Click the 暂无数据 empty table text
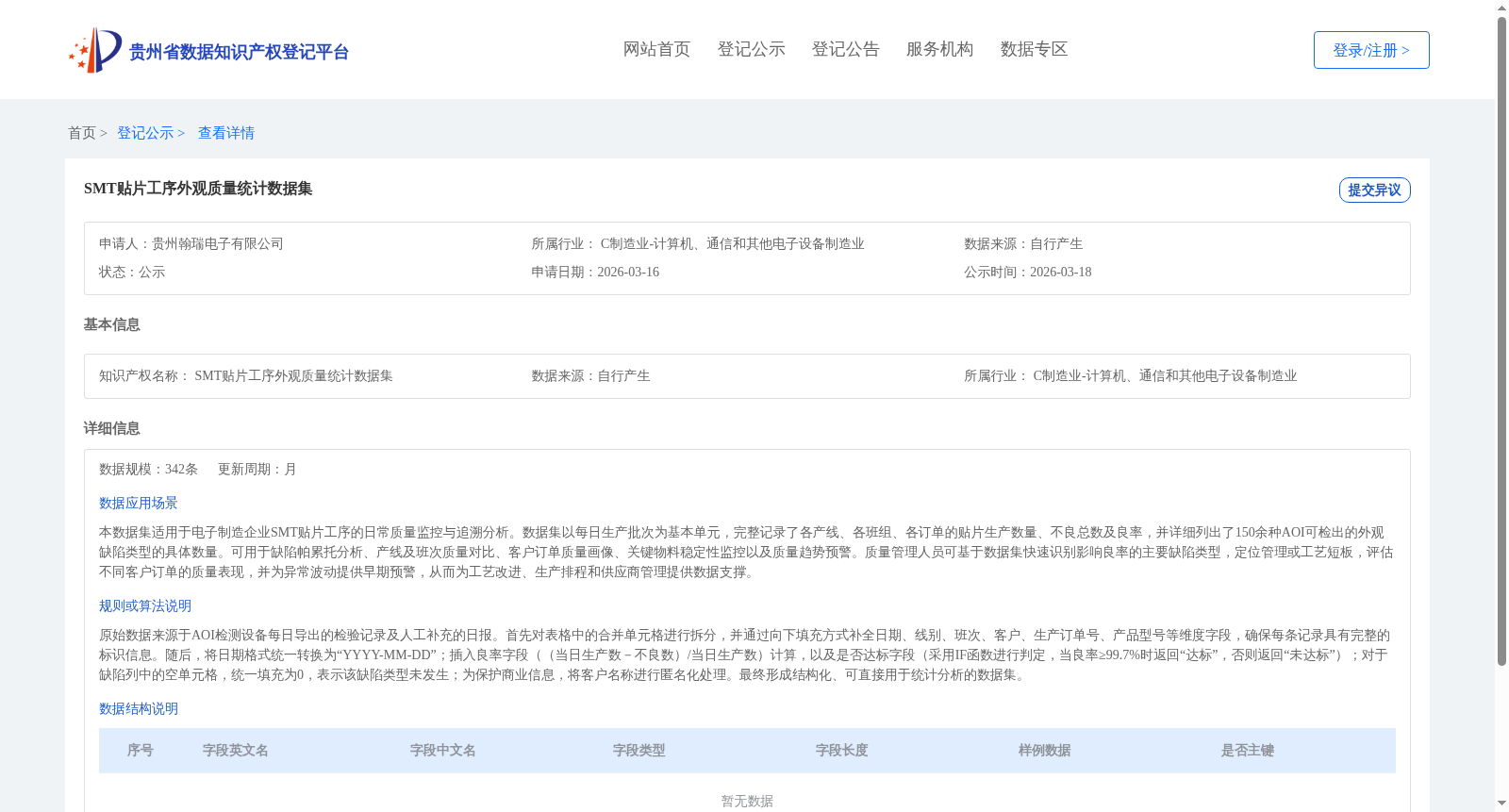 coord(747,801)
